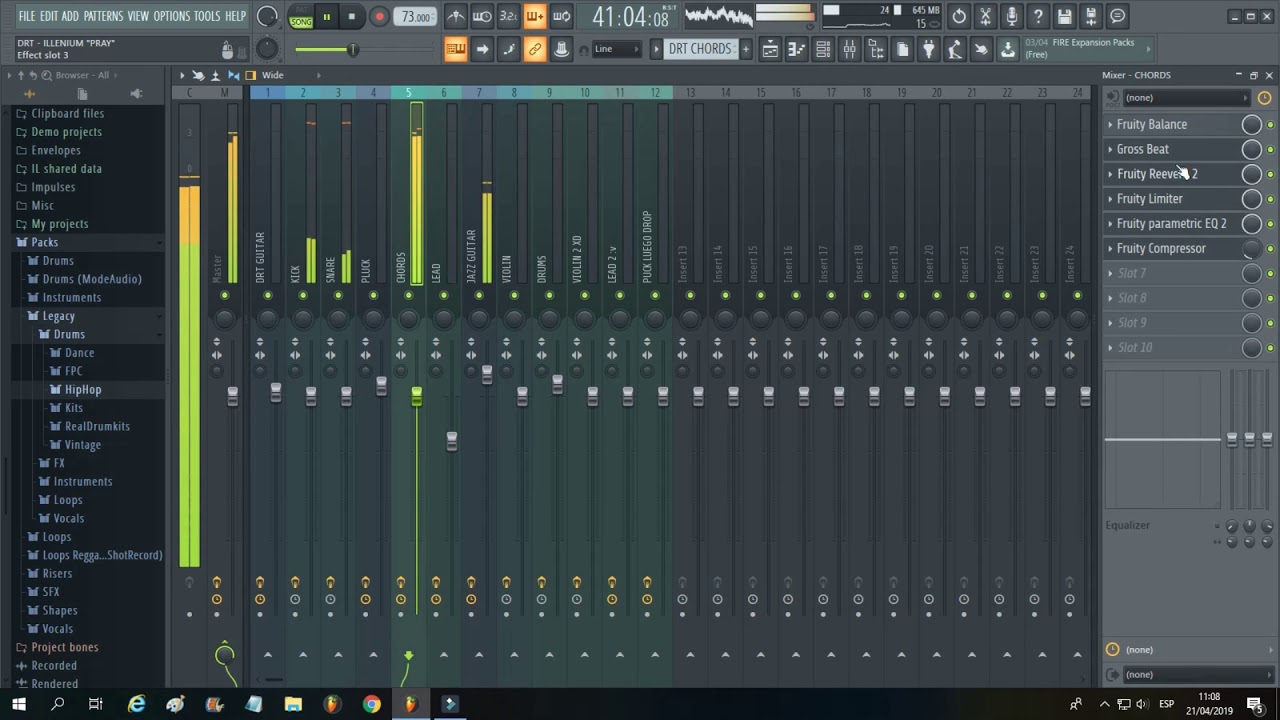The image size is (1280, 720).
Task: Open File Explorer from taskbar
Action: [293, 704]
